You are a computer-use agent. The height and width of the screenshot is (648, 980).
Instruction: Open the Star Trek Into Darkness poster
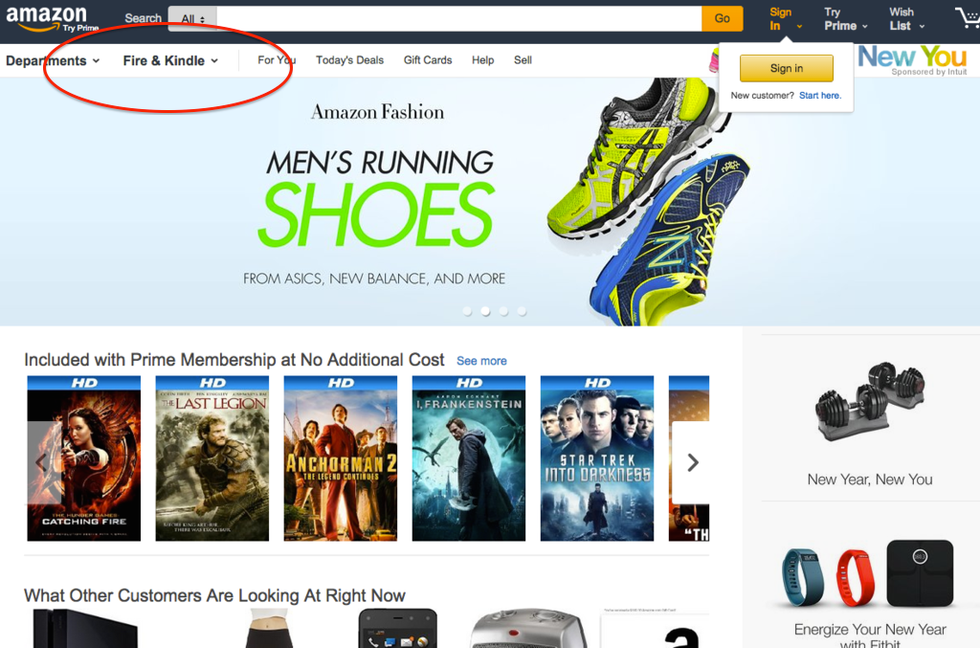(x=597, y=458)
